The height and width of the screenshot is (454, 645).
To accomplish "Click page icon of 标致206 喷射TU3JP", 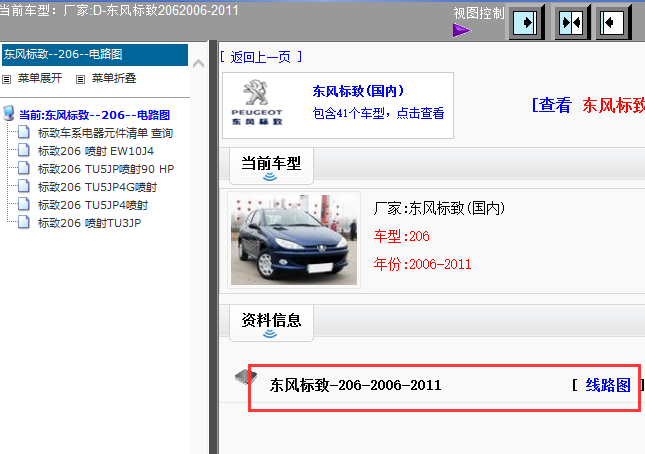I will pyautogui.click(x=24, y=222).
